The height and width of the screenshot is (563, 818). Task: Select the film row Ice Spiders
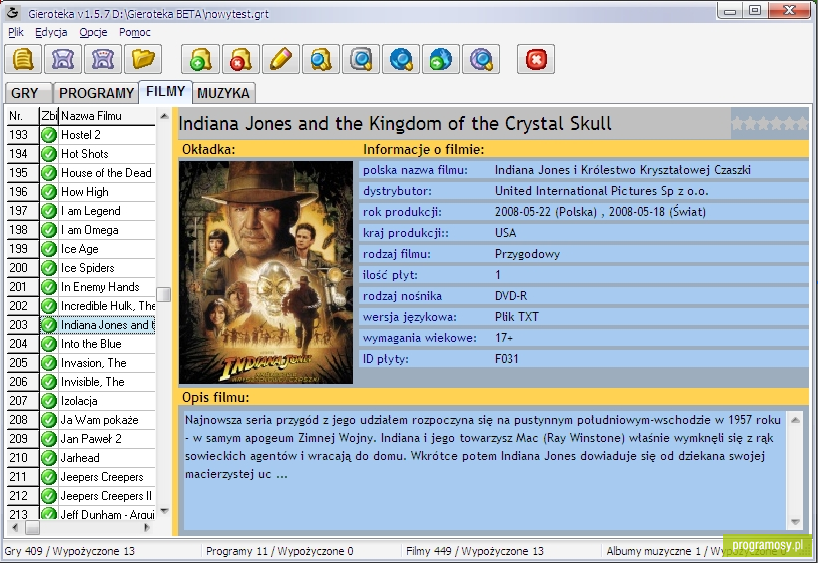81,268
